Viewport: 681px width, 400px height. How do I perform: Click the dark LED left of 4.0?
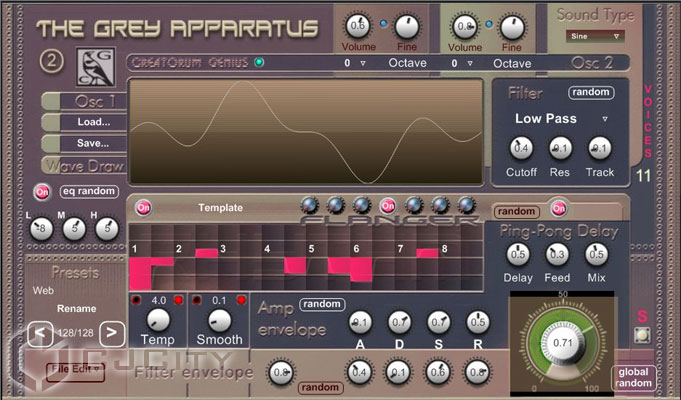[136, 300]
